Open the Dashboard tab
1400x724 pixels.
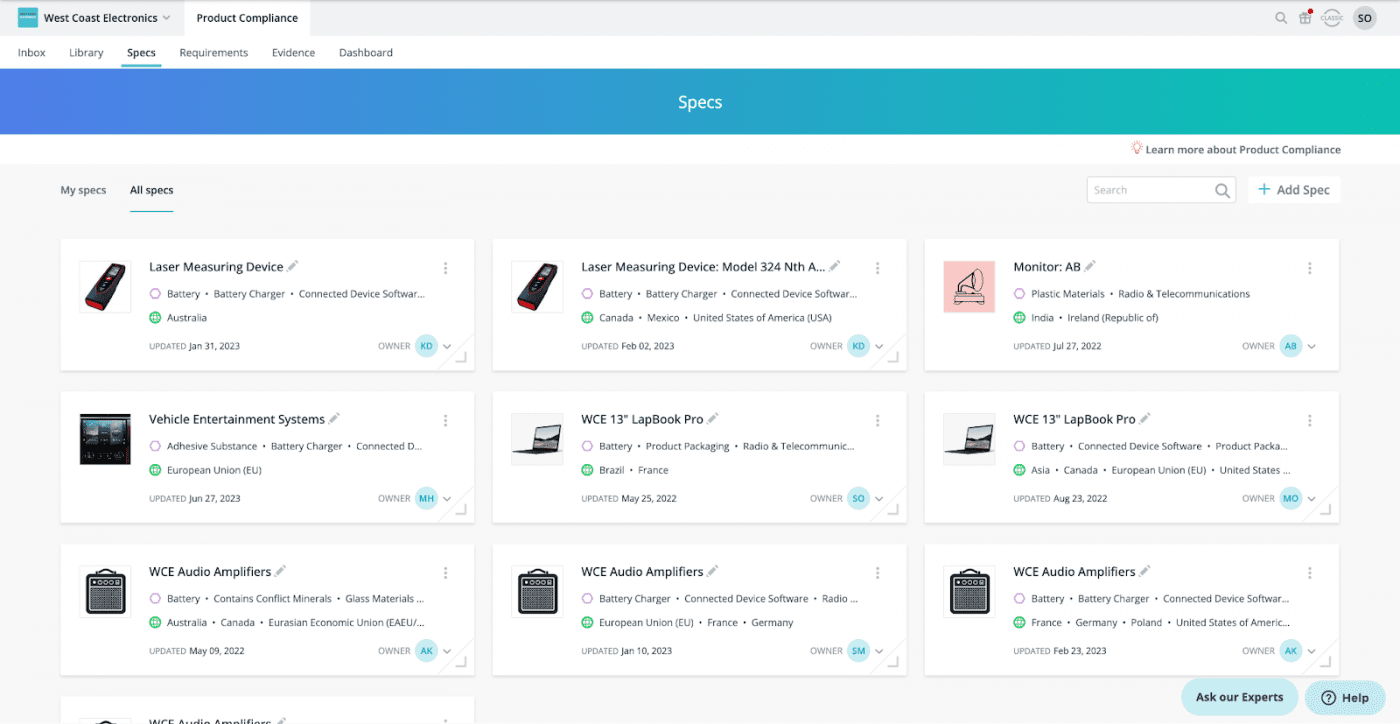pos(365,53)
